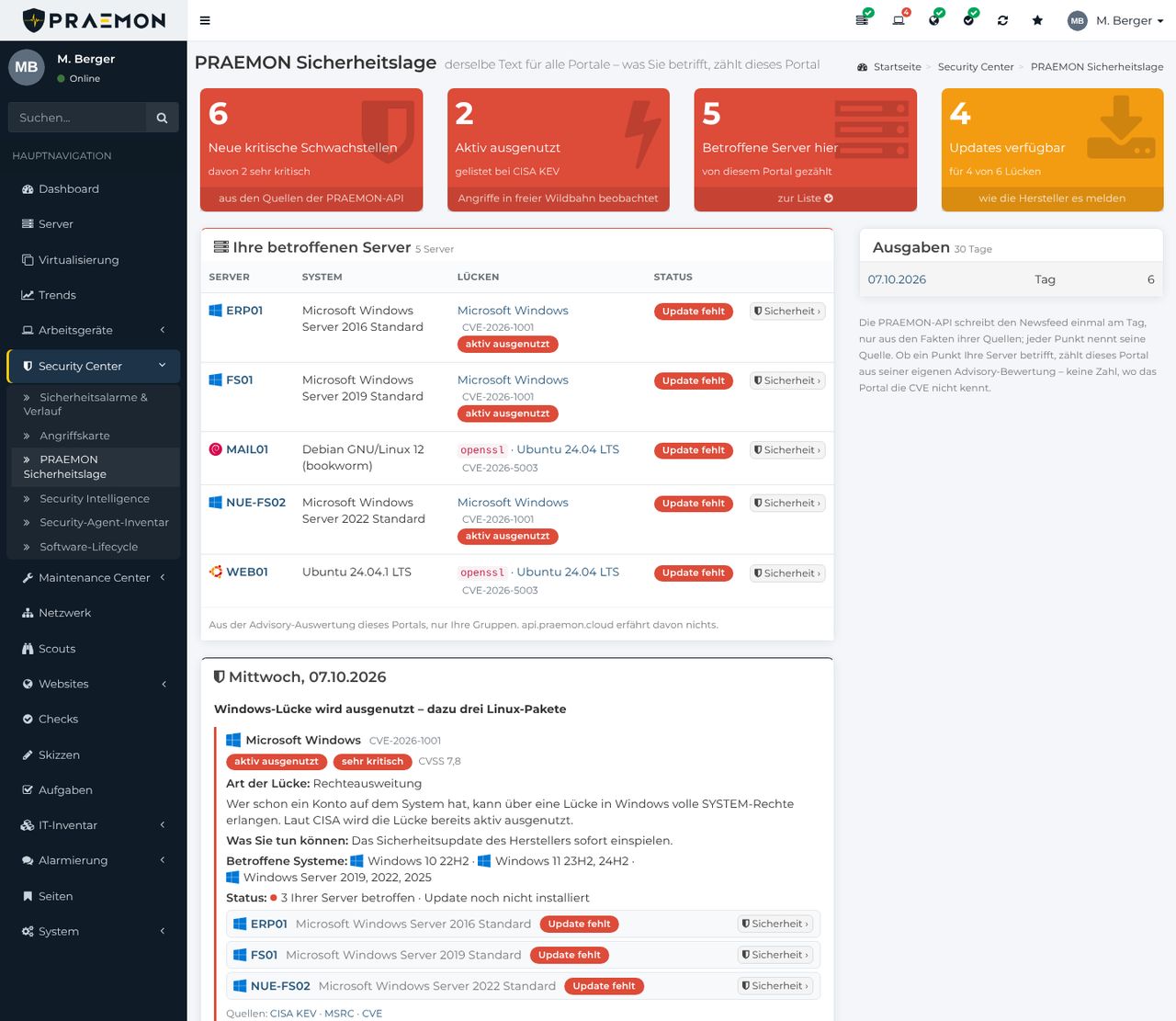The image size is (1176, 1021).
Task: Click the search magnifier button
Action: [x=162, y=118]
